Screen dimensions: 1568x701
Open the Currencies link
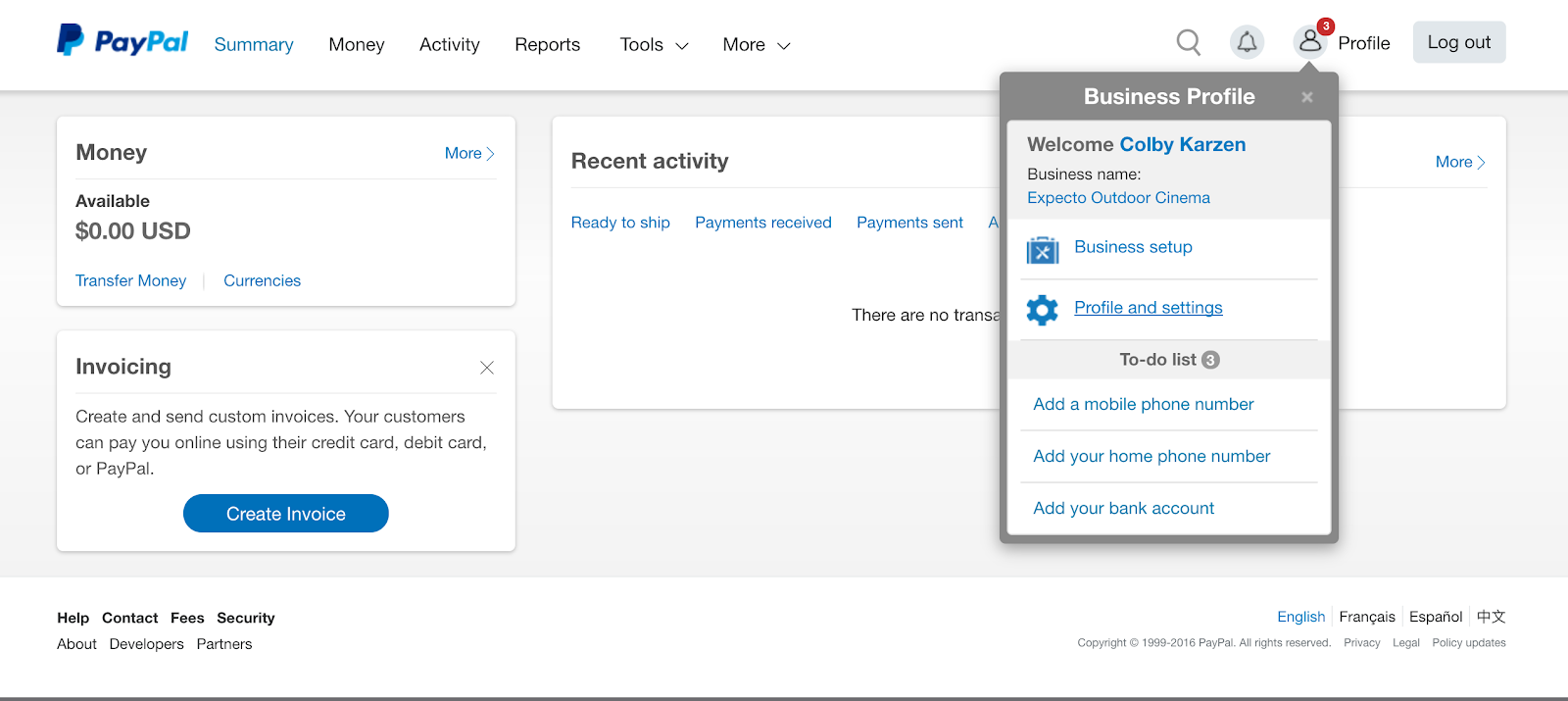[262, 280]
